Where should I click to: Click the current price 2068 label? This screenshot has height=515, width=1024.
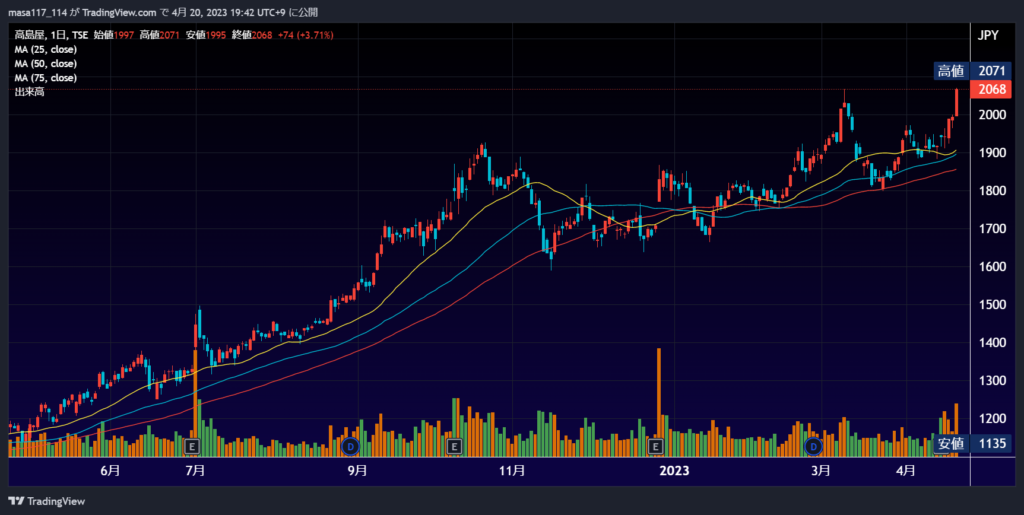tap(991, 89)
